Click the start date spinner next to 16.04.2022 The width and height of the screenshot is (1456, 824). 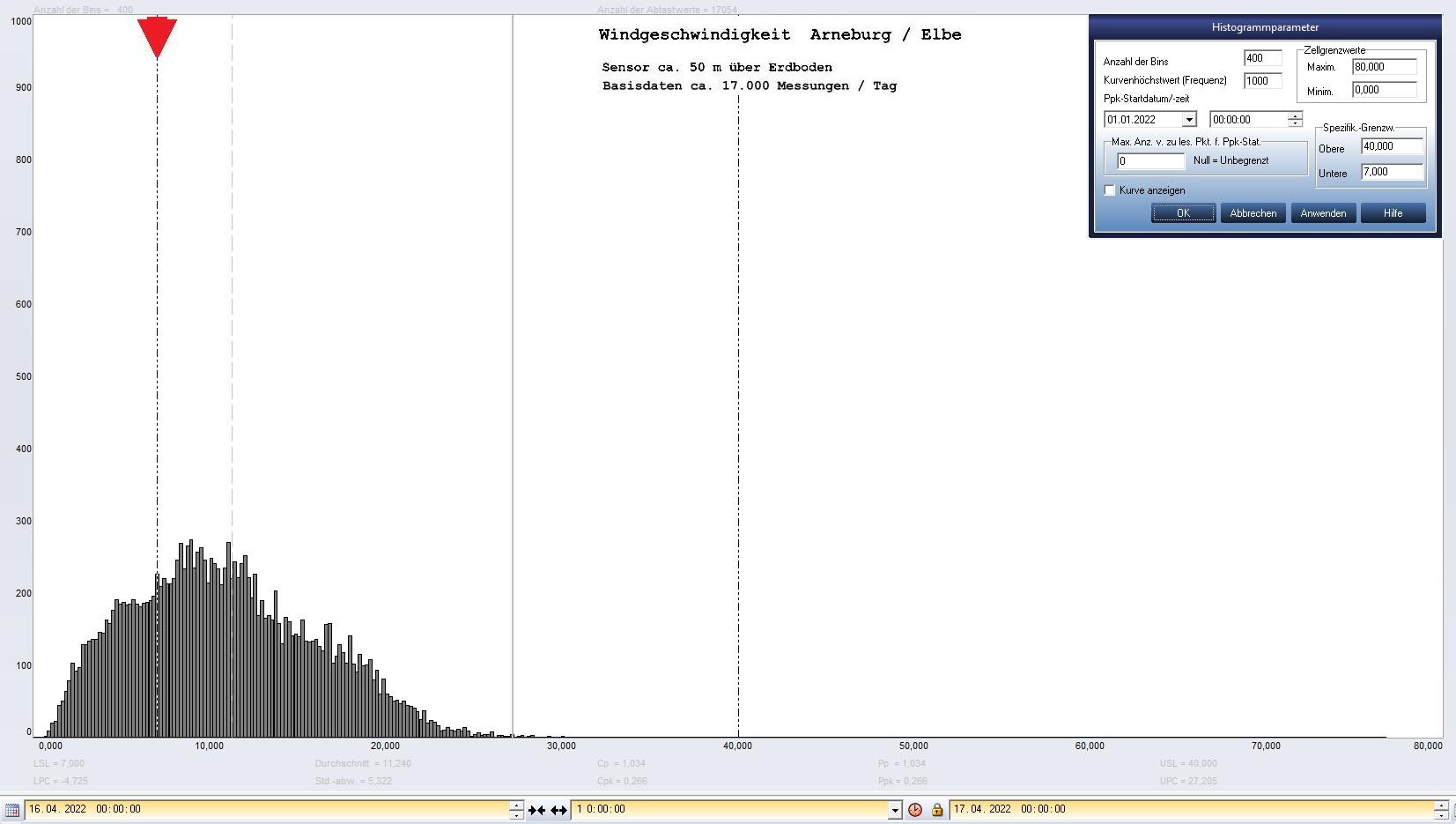[x=516, y=809]
